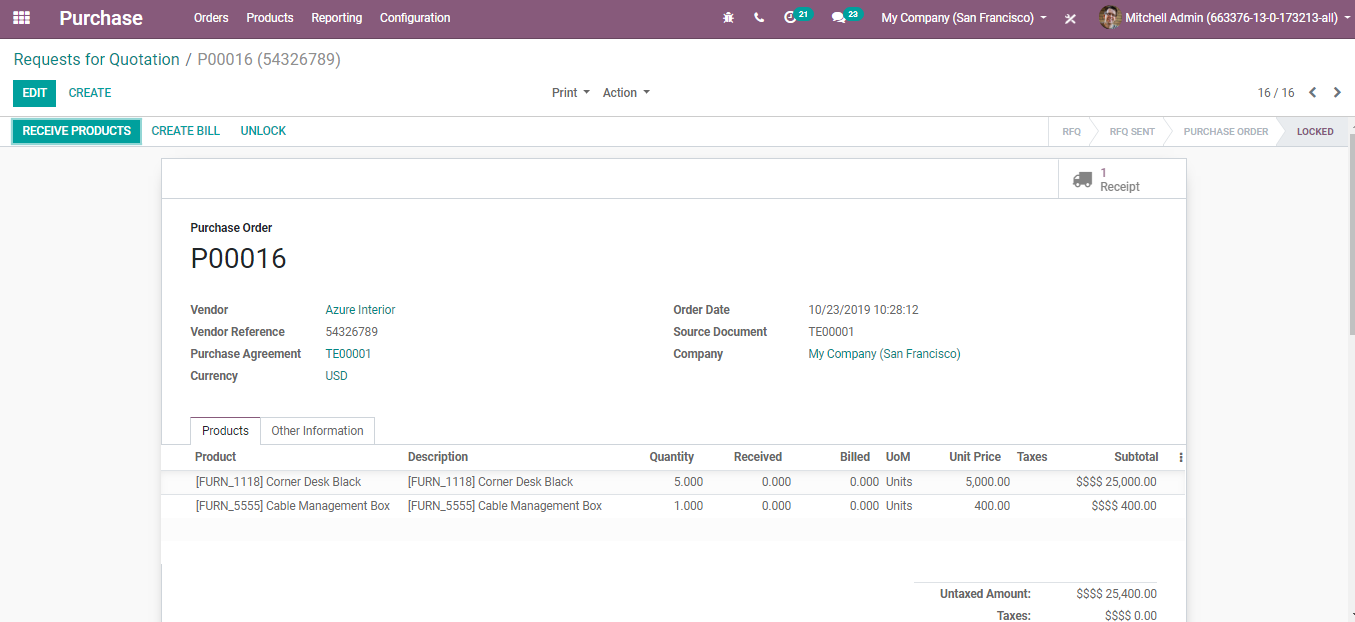The width and height of the screenshot is (1355, 622).
Task: Click the RFQ status stage
Action: [x=1071, y=132]
